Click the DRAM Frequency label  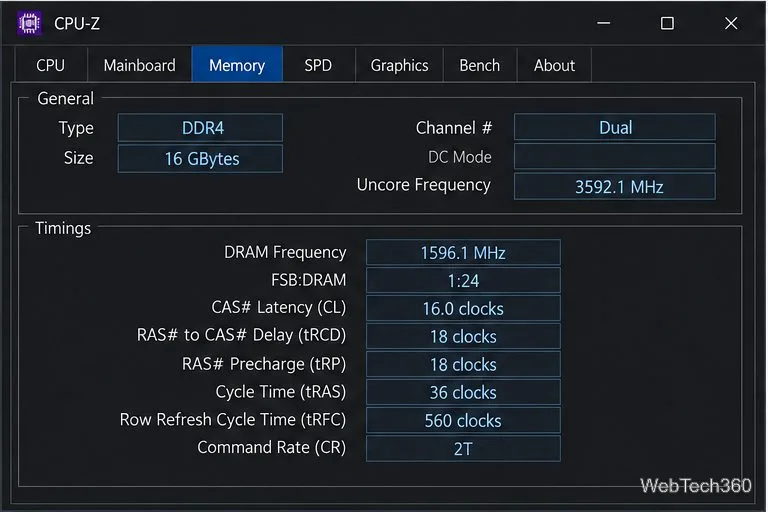point(285,252)
